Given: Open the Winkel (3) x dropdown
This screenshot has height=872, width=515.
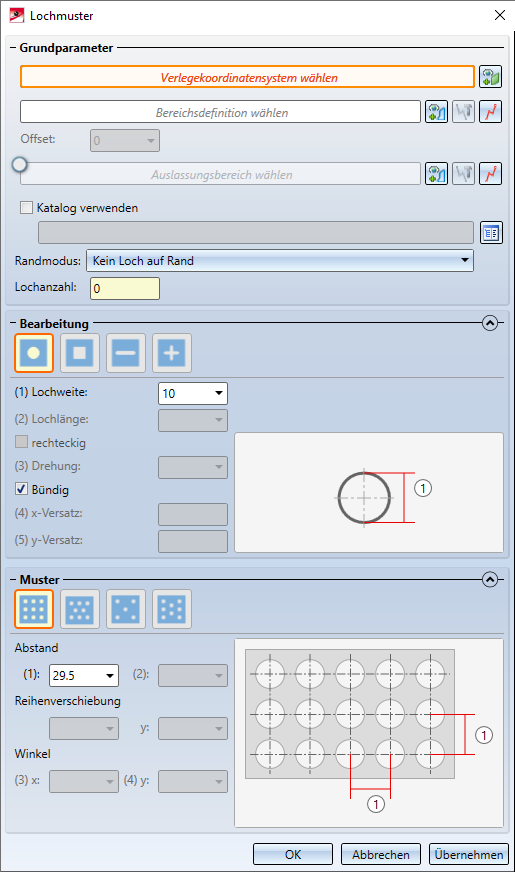Looking at the screenshot, I should coord(83,781).
